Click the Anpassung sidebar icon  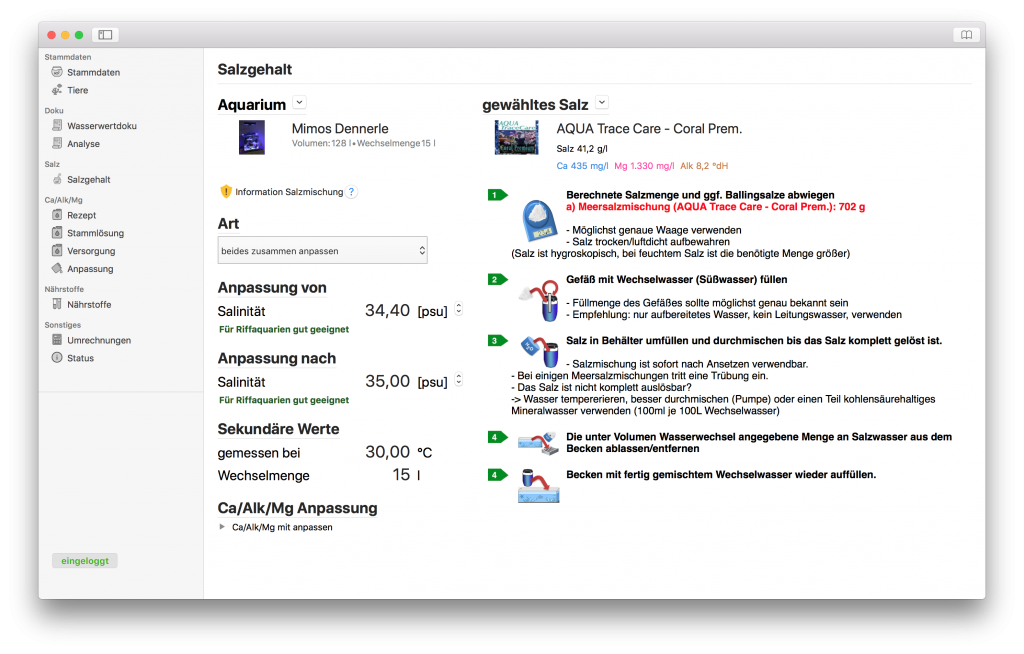coord(57,269)
